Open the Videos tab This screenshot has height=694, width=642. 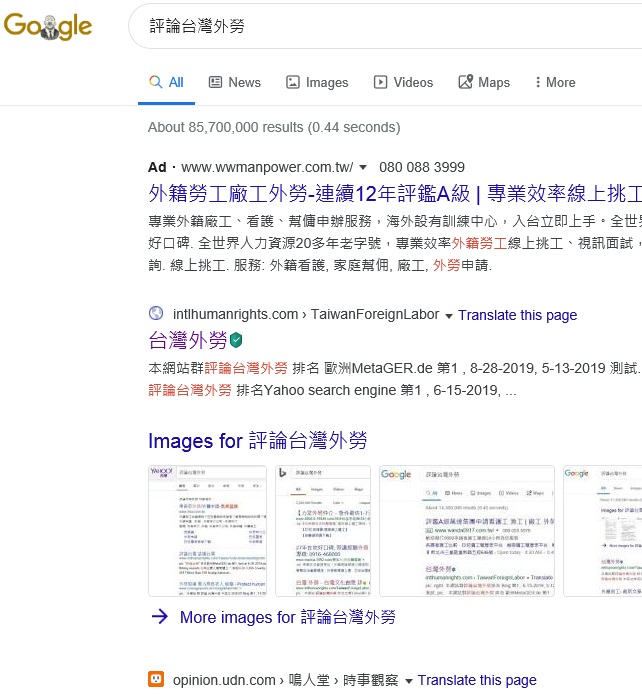pos(403,82)
